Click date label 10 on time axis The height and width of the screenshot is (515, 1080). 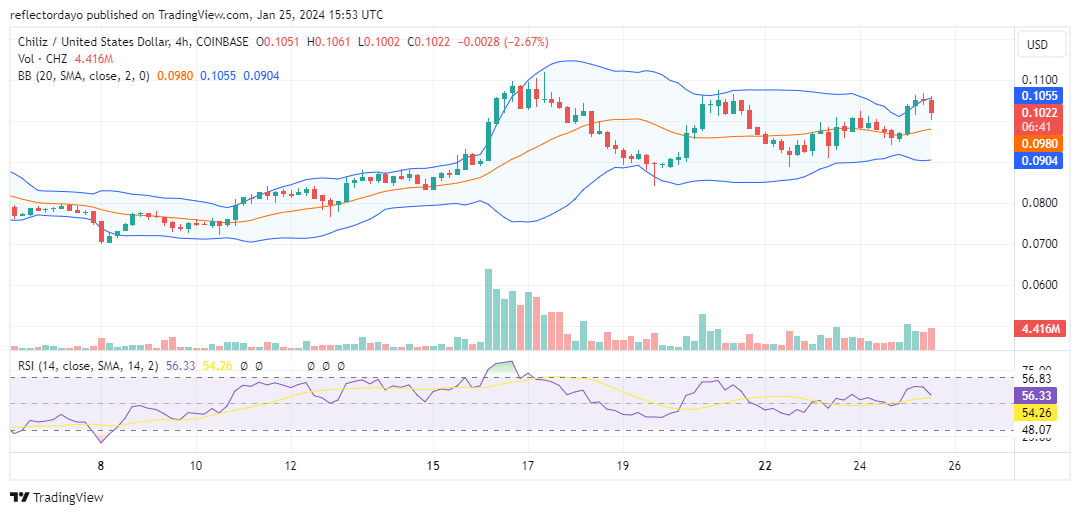point(196,465)
